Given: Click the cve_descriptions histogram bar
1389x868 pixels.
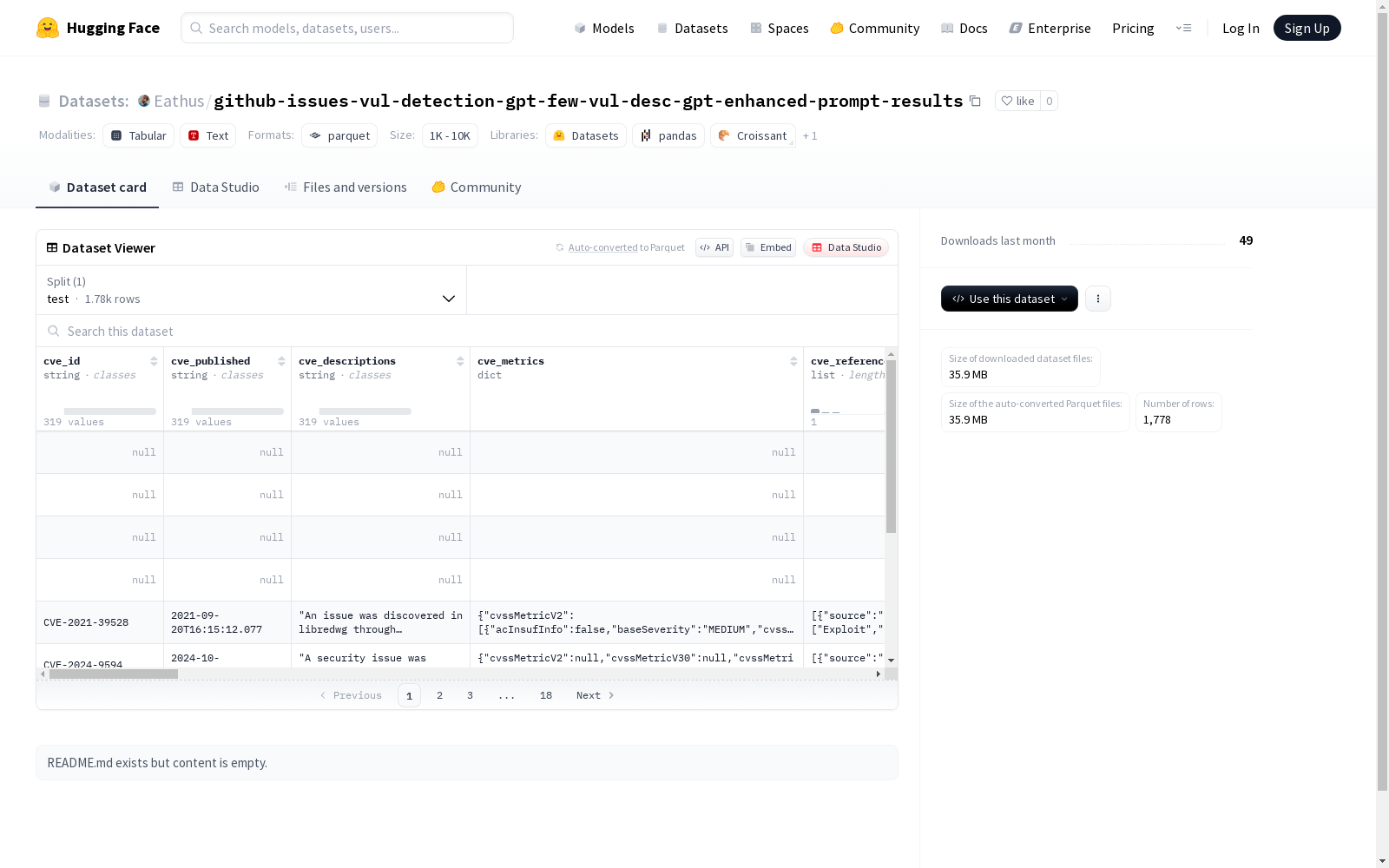Looking at the screenshot, I should 365,411.
